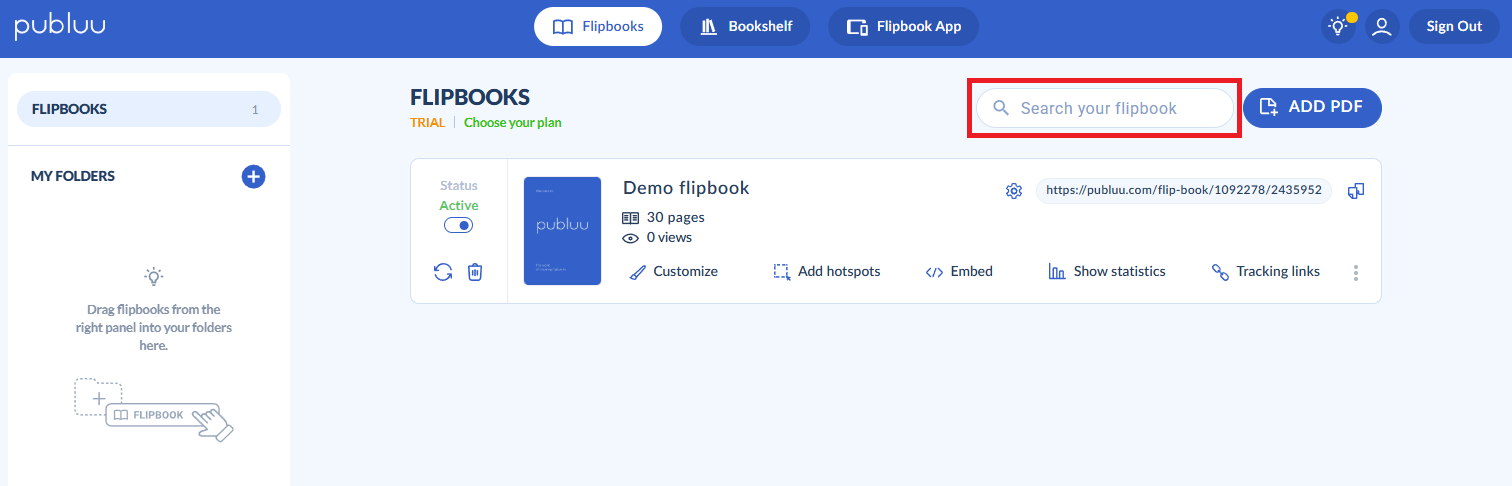1512x486 pixels.
Task: Open the Demo flipbook cover thumbnail
Action: tap(562, 231)
